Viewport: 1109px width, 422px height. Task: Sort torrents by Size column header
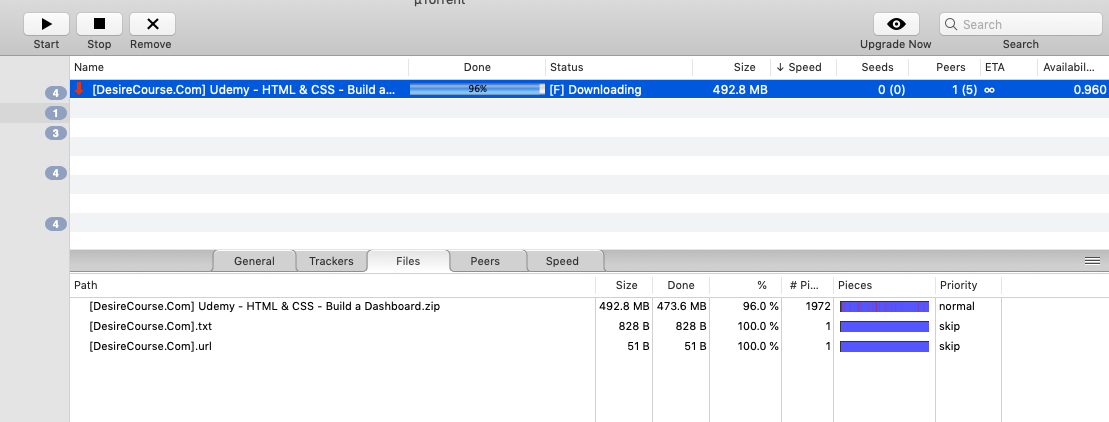(x=731, y=67)
